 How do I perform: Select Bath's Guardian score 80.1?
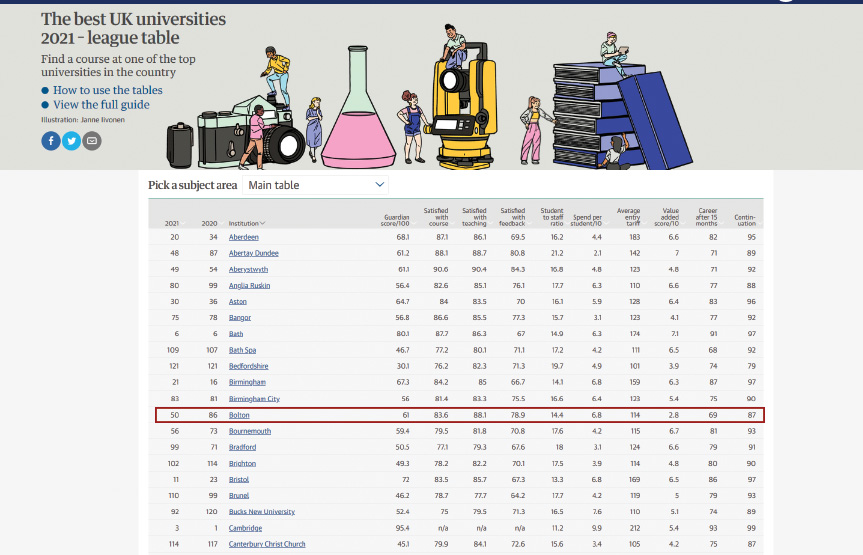(x=403, y=334)
